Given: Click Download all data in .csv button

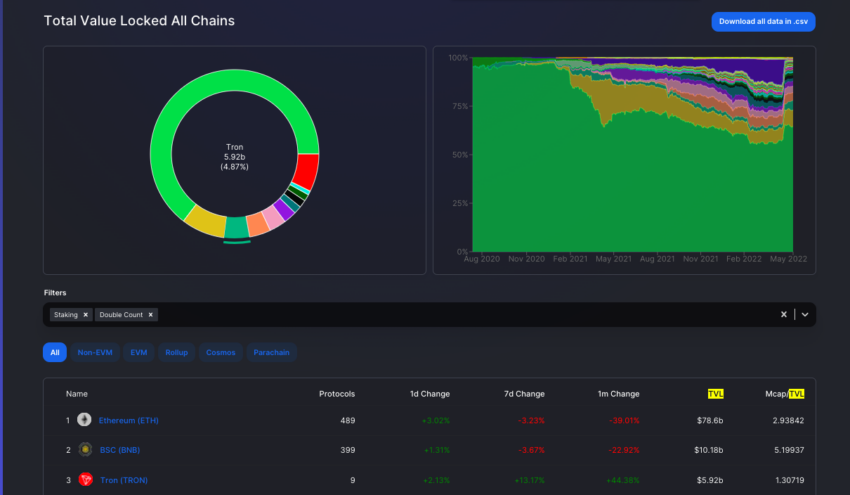Looking at the screenshot, I should point(763,21).
